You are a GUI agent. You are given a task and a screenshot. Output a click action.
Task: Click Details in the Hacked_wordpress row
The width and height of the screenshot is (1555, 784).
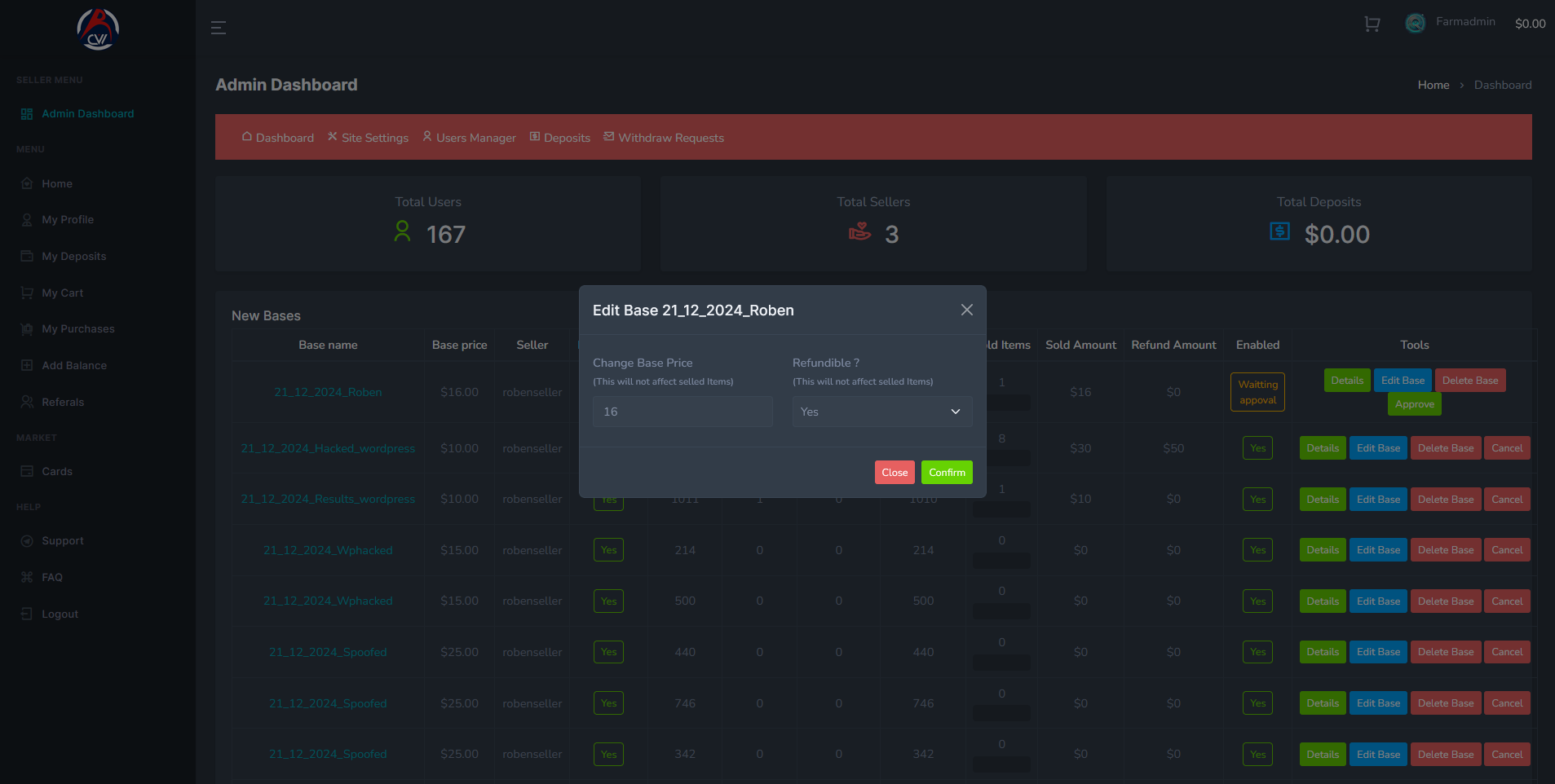point(1323,448)
